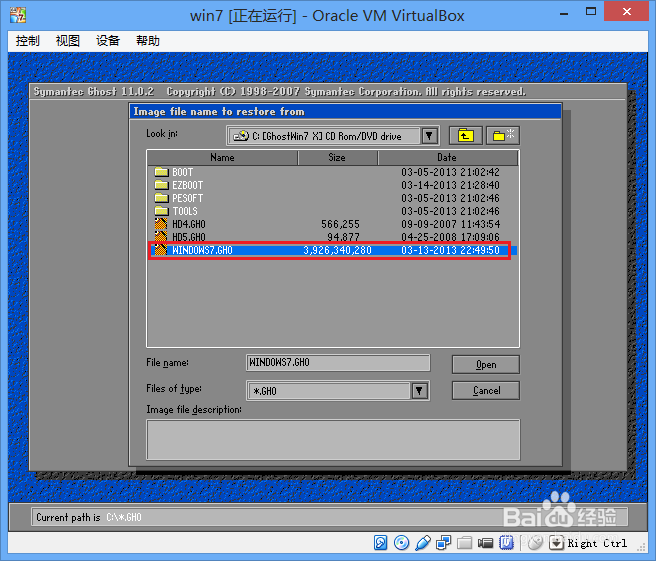Minimize the VirtualBox window

[x=564, y=13]
